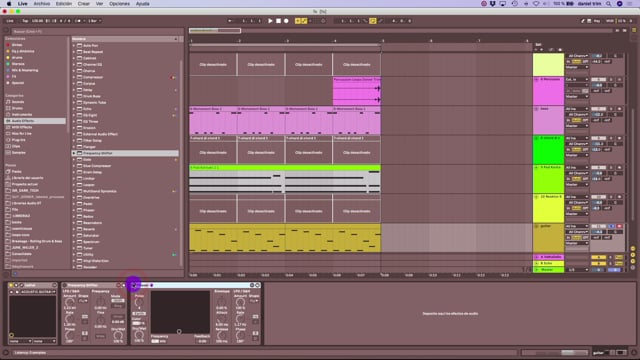
Task: Click save preset icon on third device
Action: [x=258, y=285]
